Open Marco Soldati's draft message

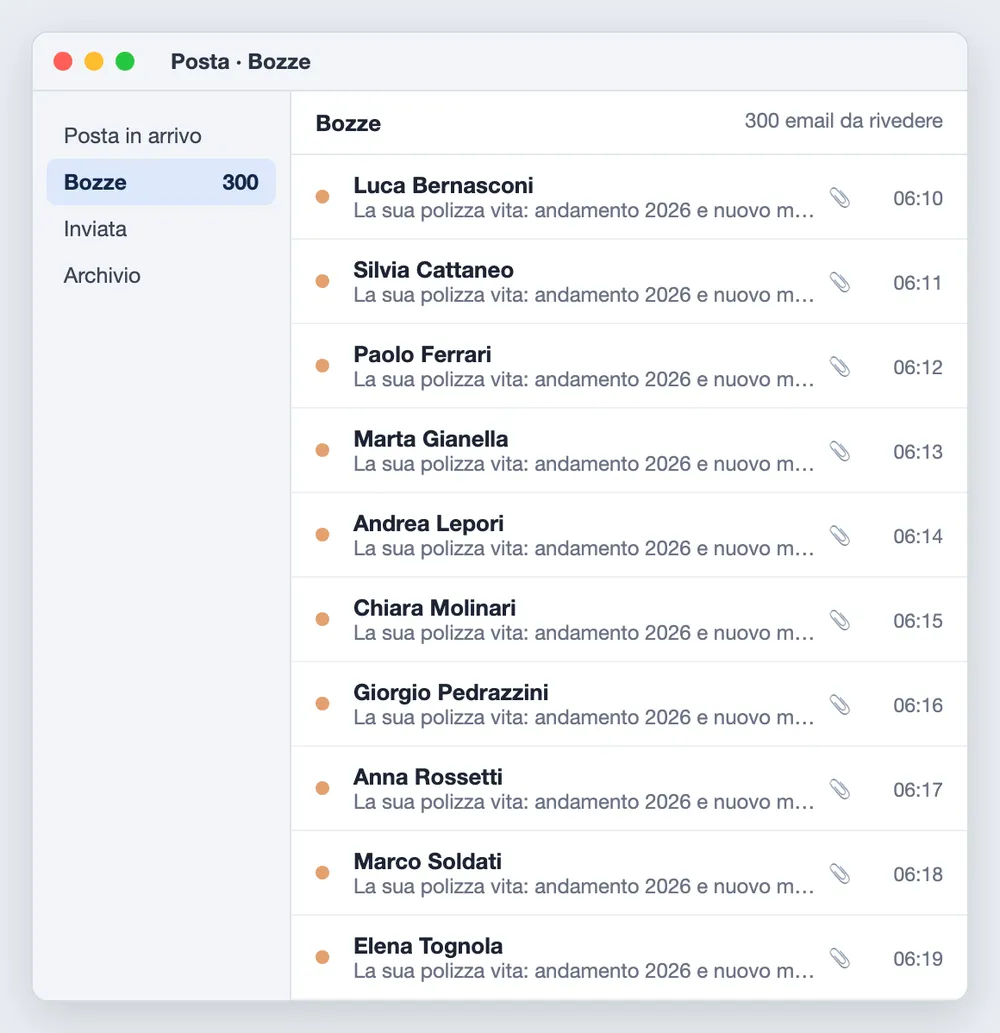(x=629, y=873)
